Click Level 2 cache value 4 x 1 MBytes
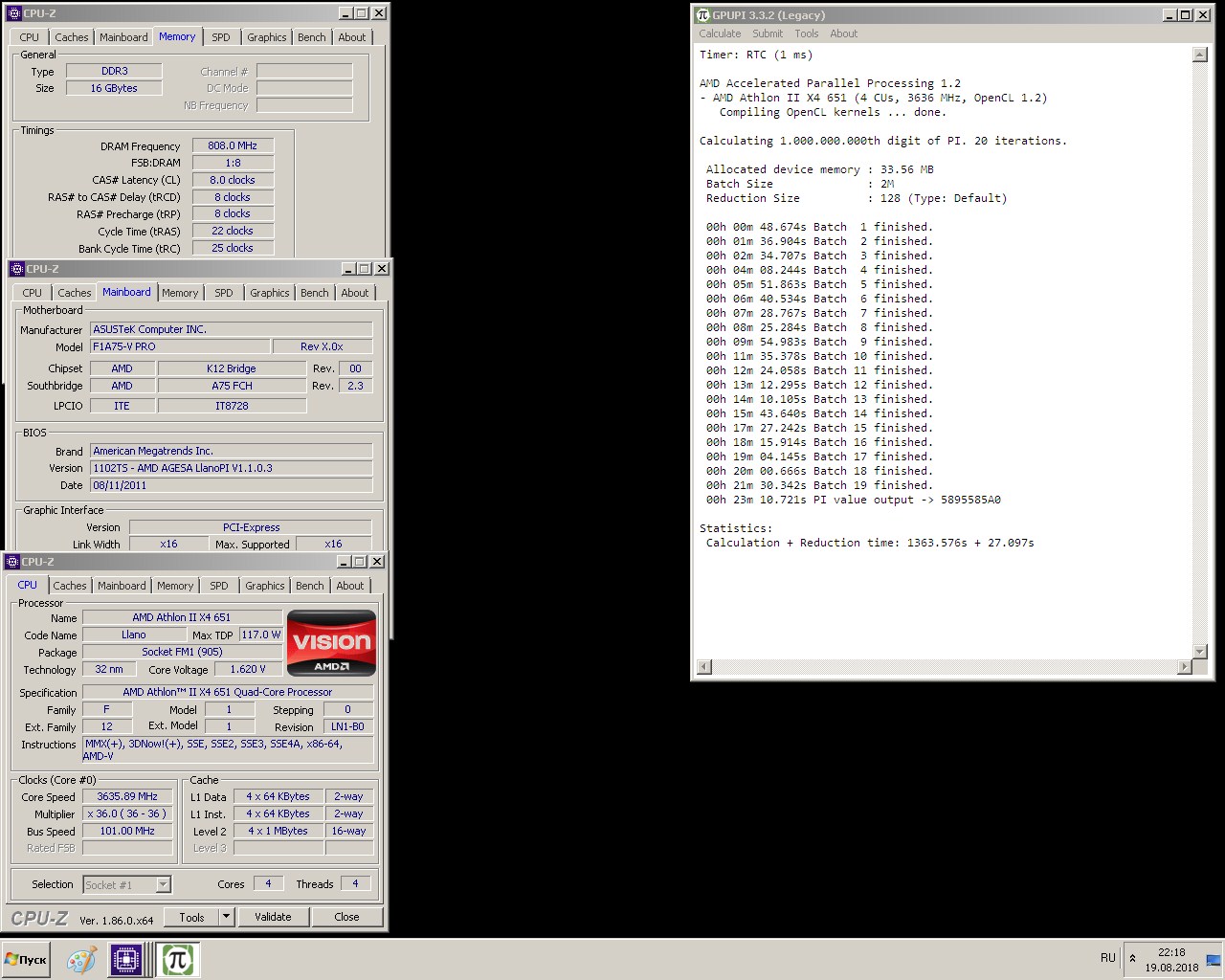This screenshot has height=980, width=1225. [x=278, y=831]
